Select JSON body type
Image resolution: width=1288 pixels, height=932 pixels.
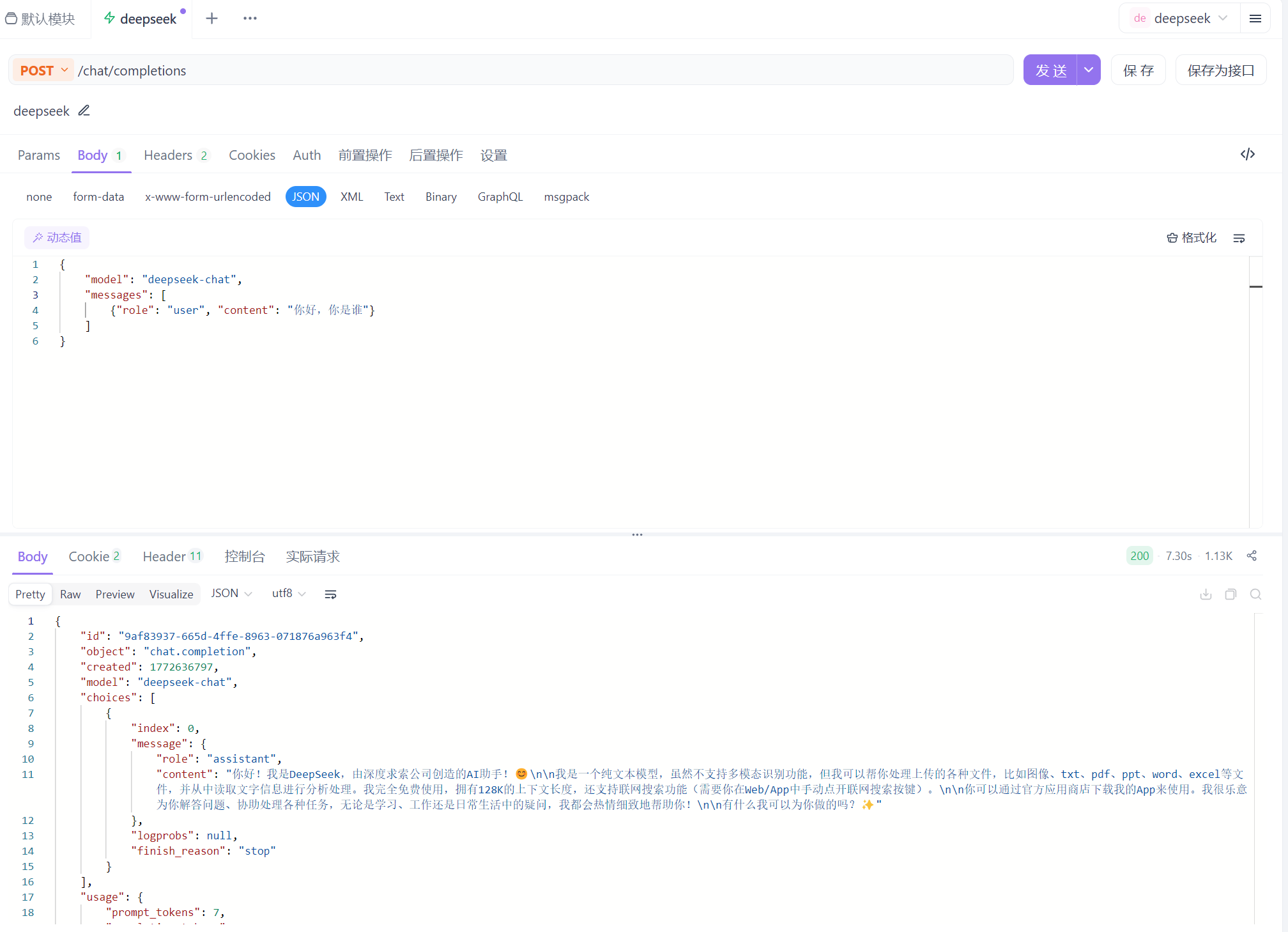click(x=305, y=197)
